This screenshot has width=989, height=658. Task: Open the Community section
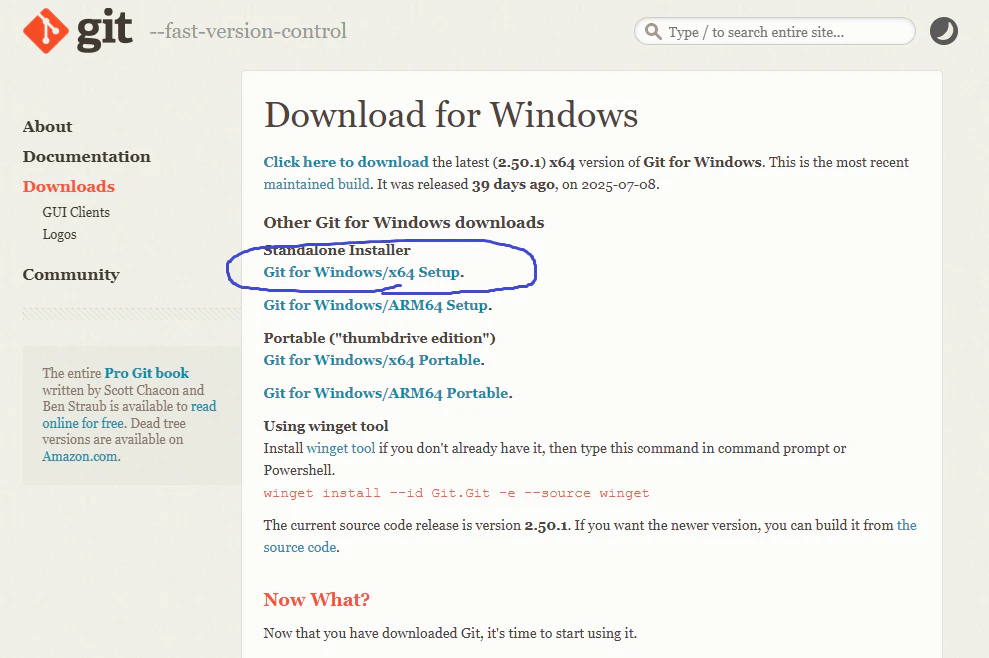pyautogui.click(x=71, y=274)
